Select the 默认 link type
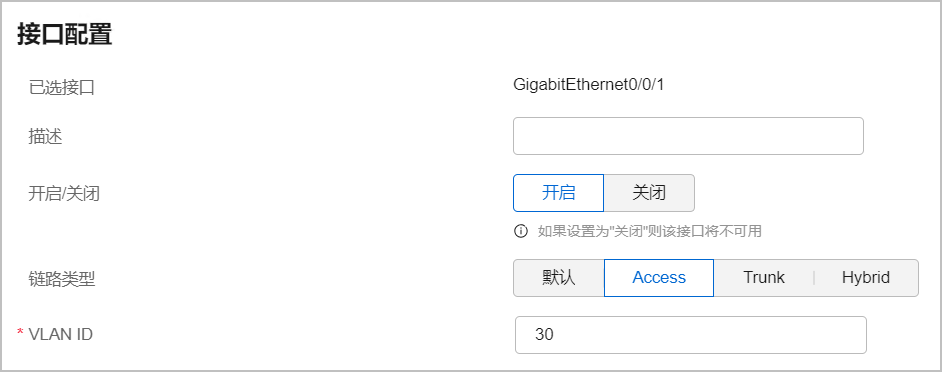This screenshot has width=942, height=372. [559, 278]
